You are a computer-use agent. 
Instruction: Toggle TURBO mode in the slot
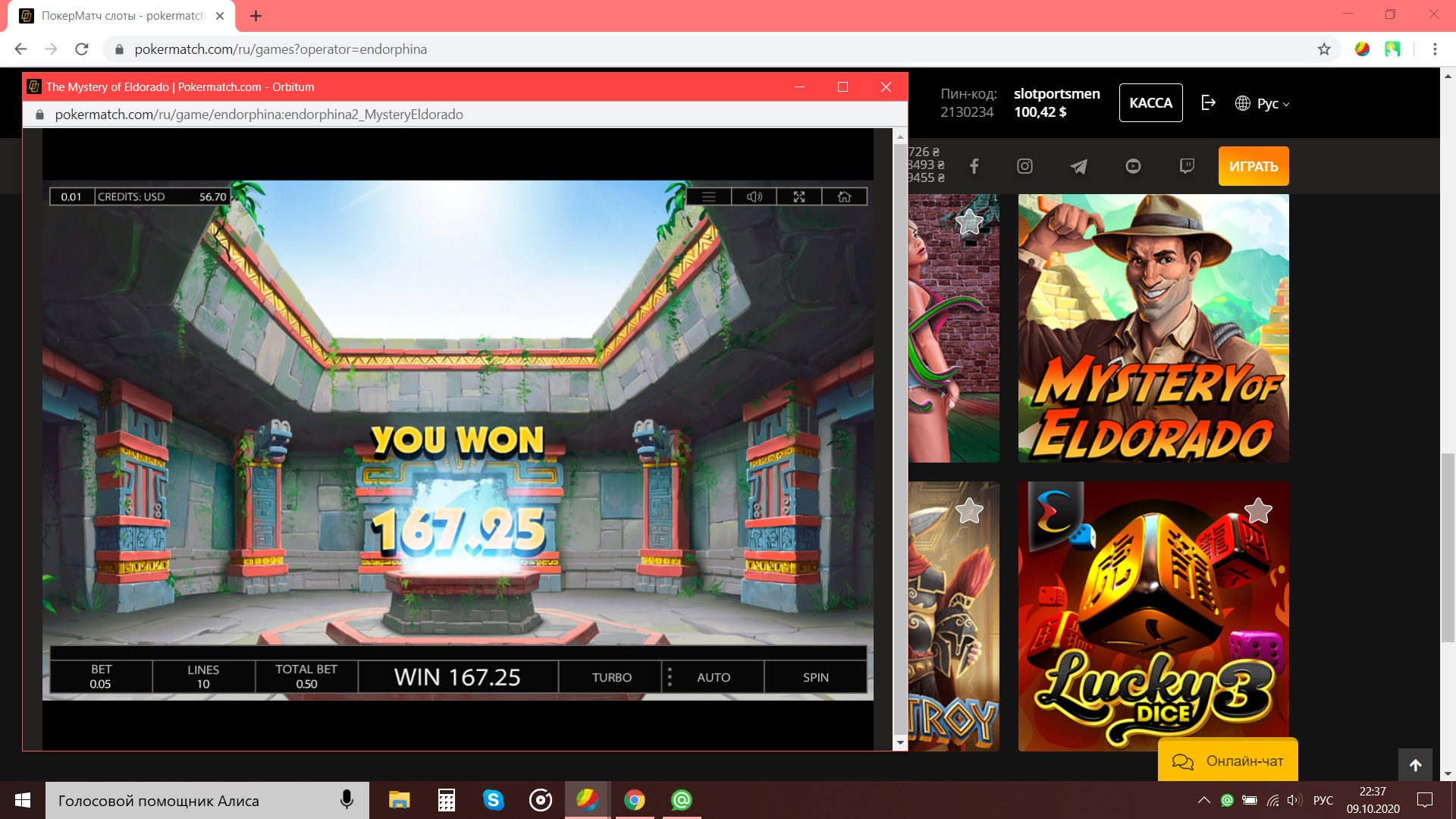pos(611,676)
